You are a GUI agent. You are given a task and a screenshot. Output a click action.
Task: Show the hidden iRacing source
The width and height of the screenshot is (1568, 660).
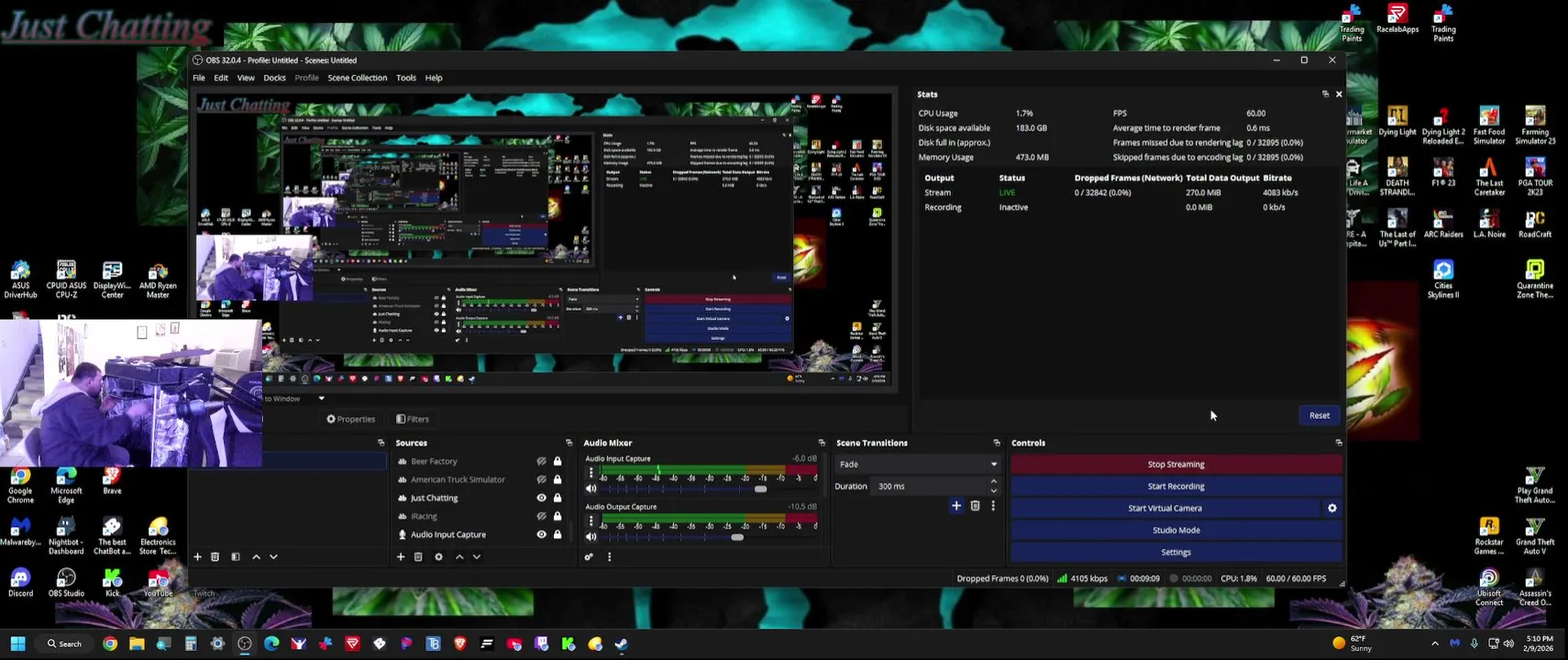tap(541, 516)
